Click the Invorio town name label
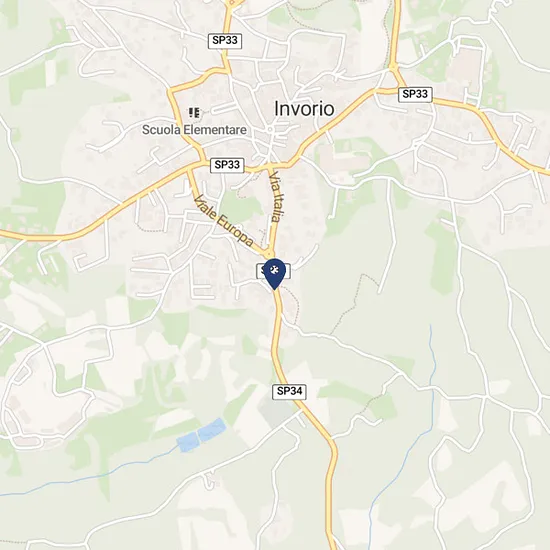550x550 pixels. pyautogui.click(x=304, y=108)
